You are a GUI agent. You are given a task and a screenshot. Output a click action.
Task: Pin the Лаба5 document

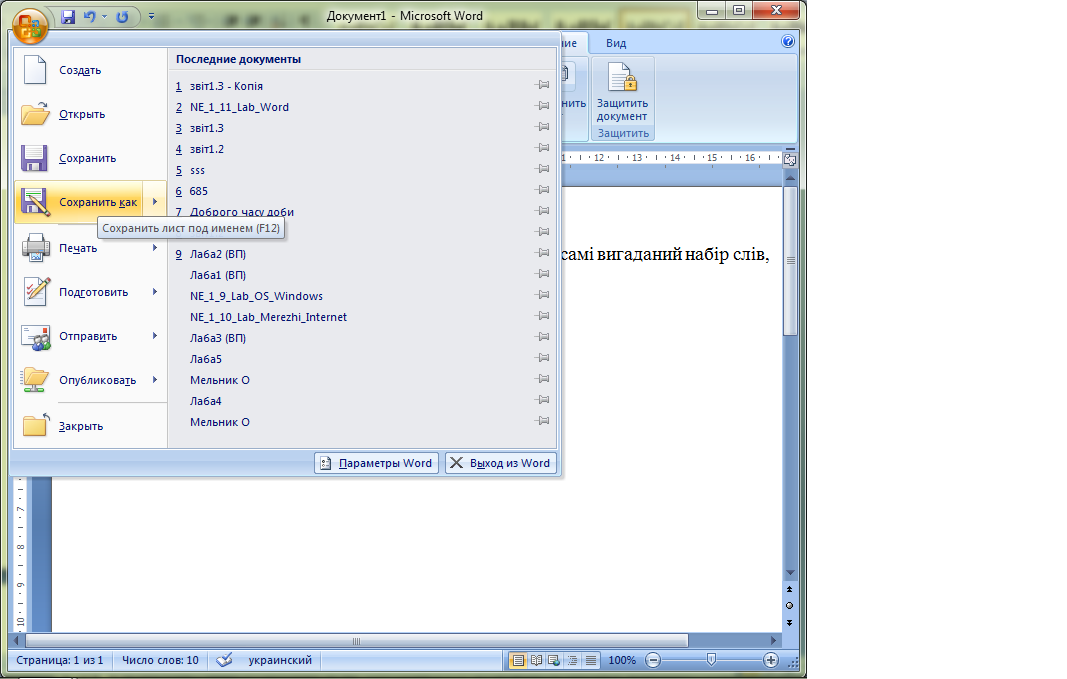[x=542, y=358]
